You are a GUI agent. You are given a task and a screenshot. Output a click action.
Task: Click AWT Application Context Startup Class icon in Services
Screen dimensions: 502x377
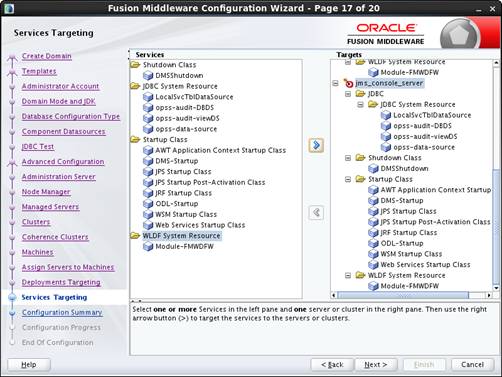pos(148,150)
